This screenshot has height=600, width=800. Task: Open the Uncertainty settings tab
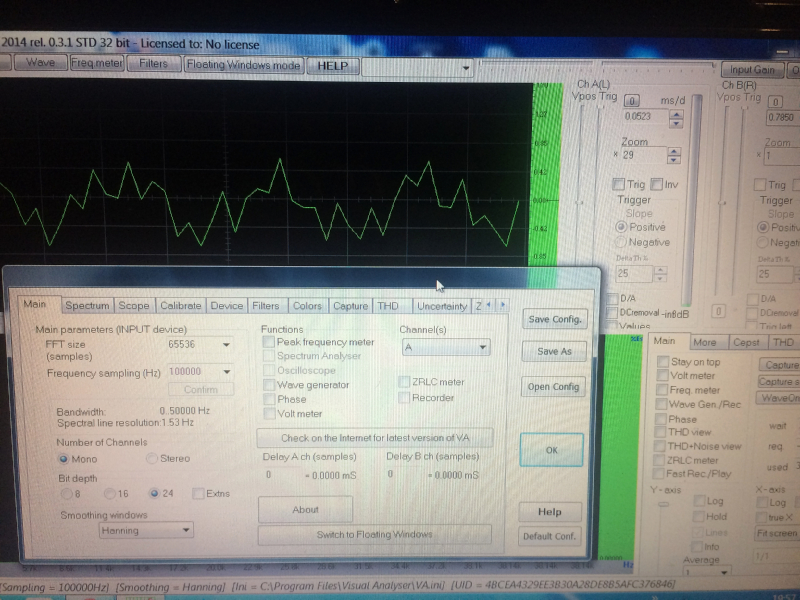(x=442, y=306)
